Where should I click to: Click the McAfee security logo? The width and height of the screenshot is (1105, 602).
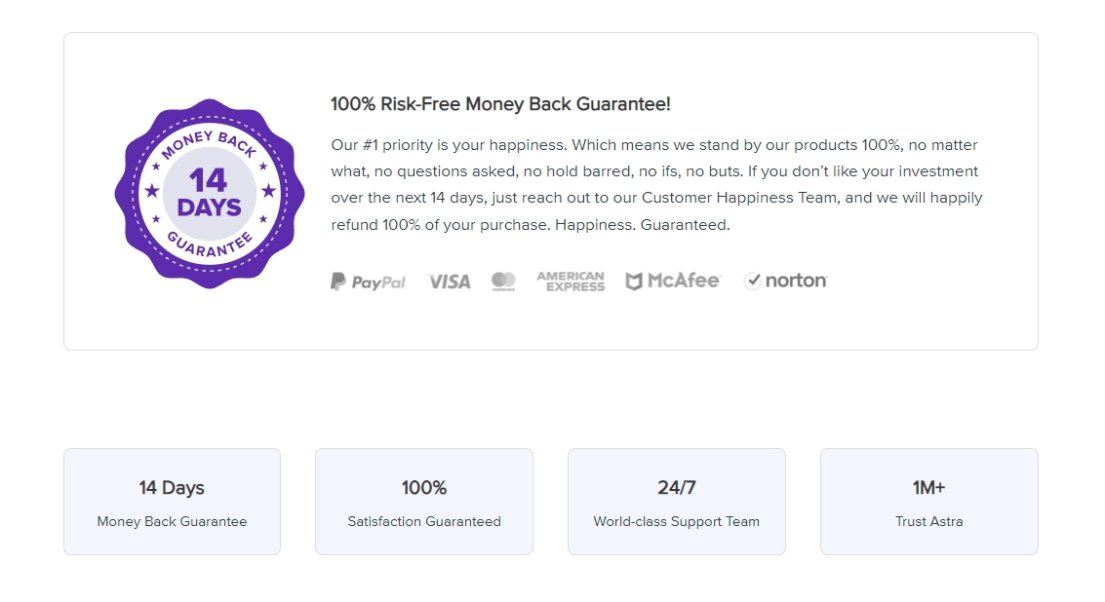tap(672, 281)
